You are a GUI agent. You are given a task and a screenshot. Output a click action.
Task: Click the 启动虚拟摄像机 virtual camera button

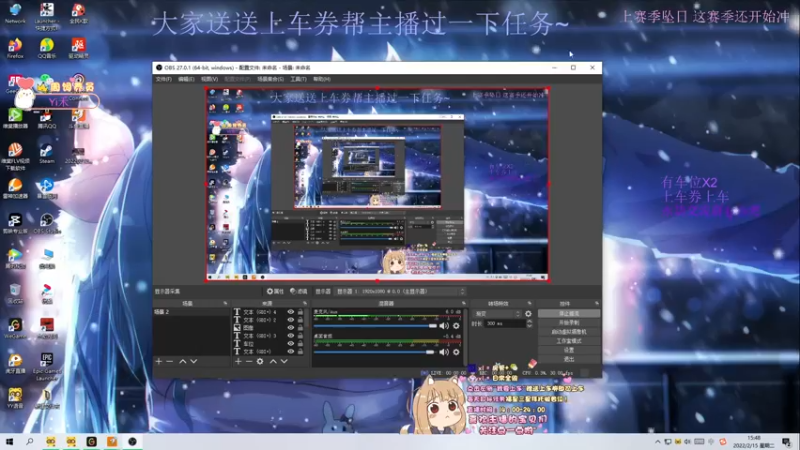[569, 332]
